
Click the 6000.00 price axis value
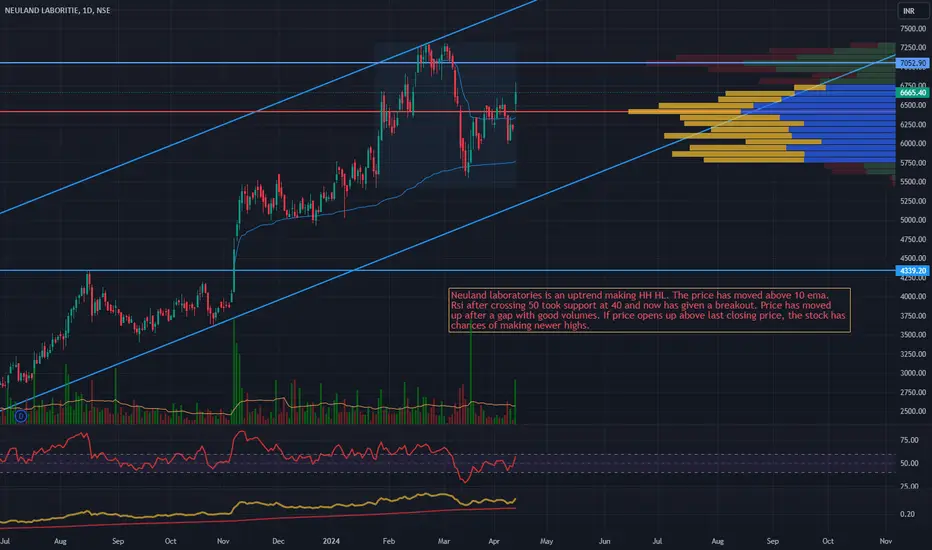click(x=912, y=143)
